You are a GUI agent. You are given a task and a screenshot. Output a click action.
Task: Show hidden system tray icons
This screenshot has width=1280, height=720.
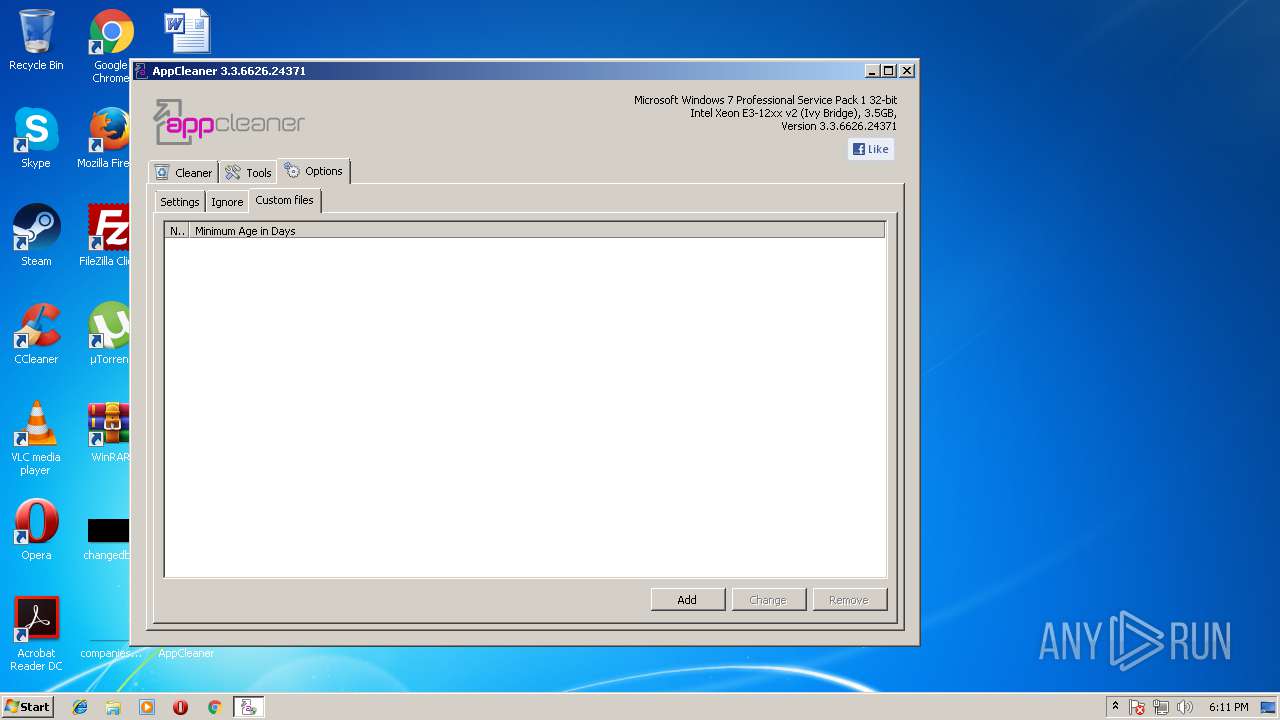click(1115, 707)
